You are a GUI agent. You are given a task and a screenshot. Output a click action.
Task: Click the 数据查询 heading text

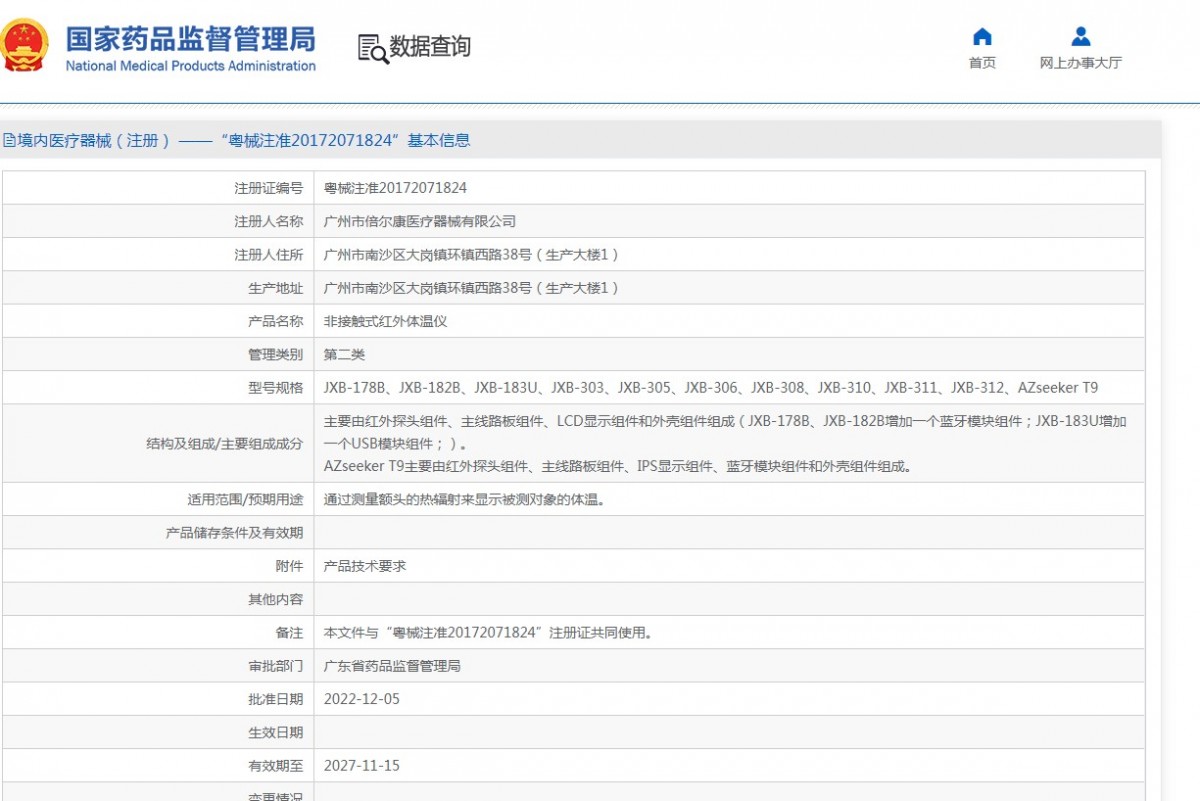tap(430, 46)
